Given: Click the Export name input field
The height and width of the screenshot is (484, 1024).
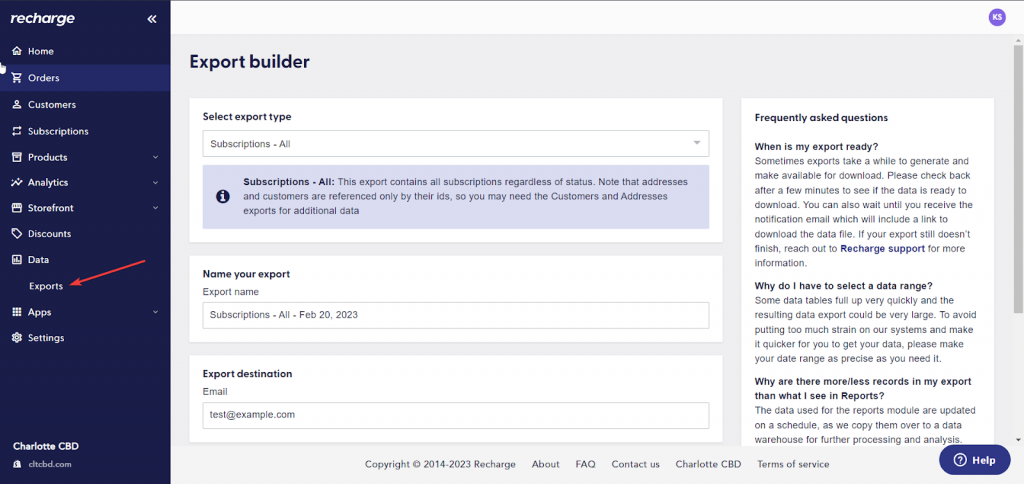Looking at the screenshot, I should click(x=456, y=315).
